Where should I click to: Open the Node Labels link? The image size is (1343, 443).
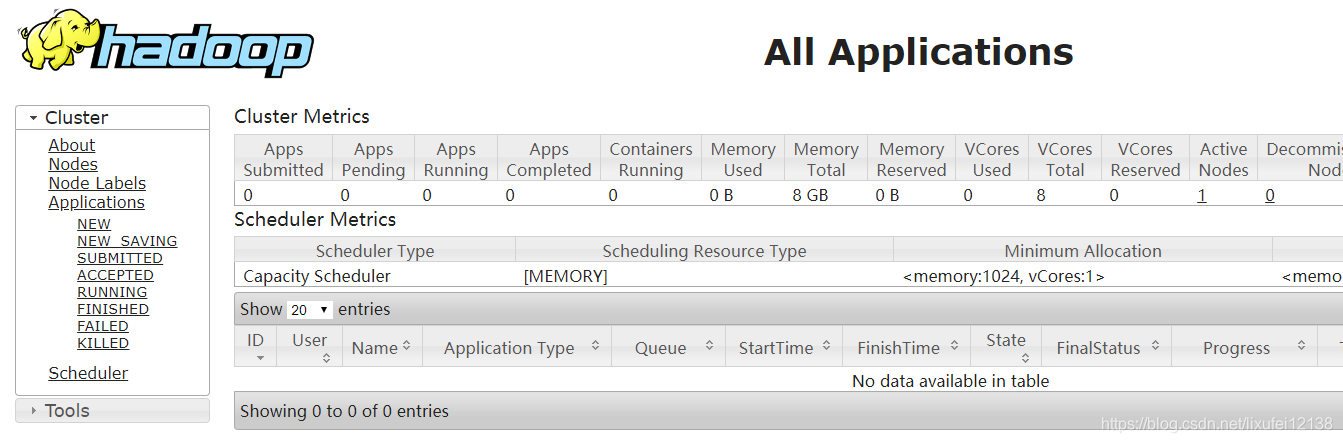(x=97, y=183)
